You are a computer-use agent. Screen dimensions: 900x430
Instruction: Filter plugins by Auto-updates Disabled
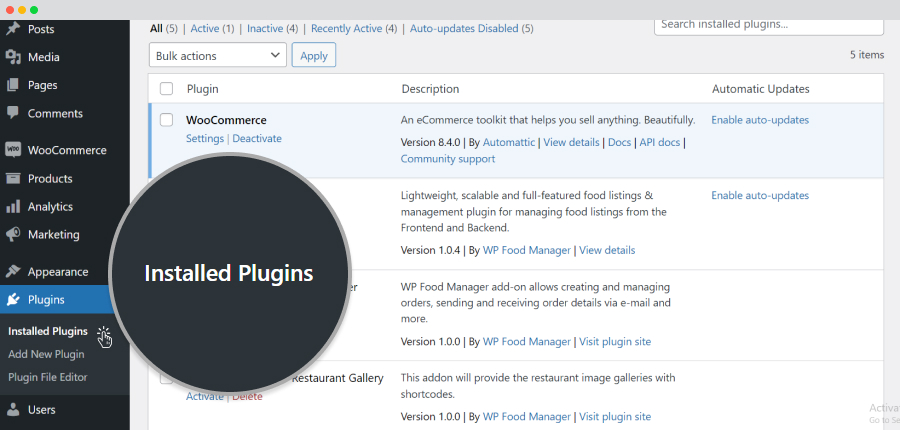[x=464, y=28]
